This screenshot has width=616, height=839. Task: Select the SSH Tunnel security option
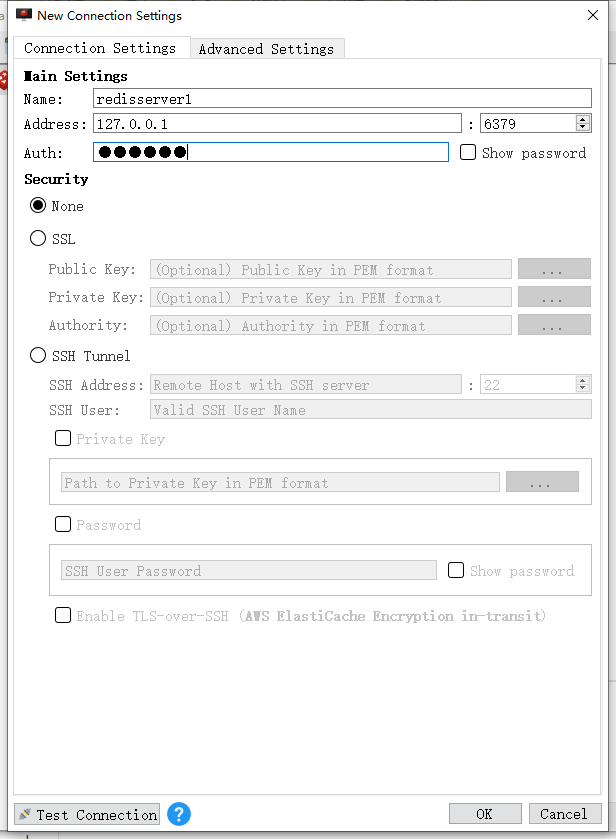[36, 356]
